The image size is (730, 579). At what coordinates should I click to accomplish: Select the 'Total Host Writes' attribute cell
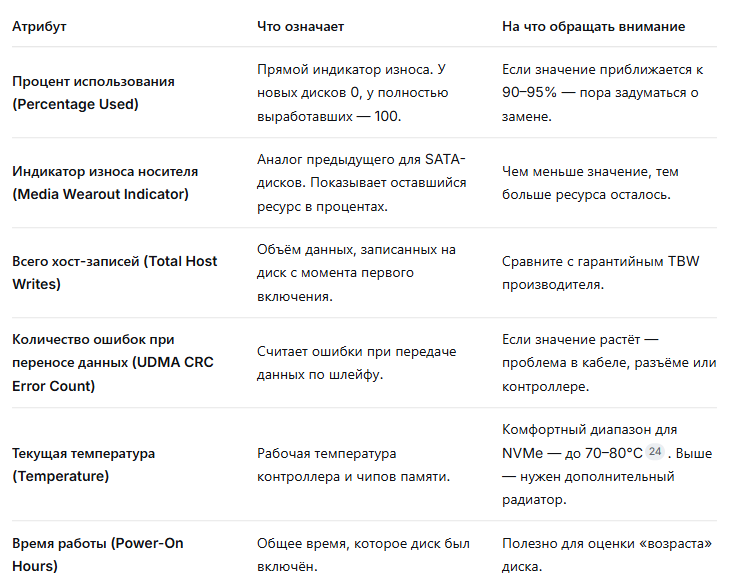[x=114, y=272]
